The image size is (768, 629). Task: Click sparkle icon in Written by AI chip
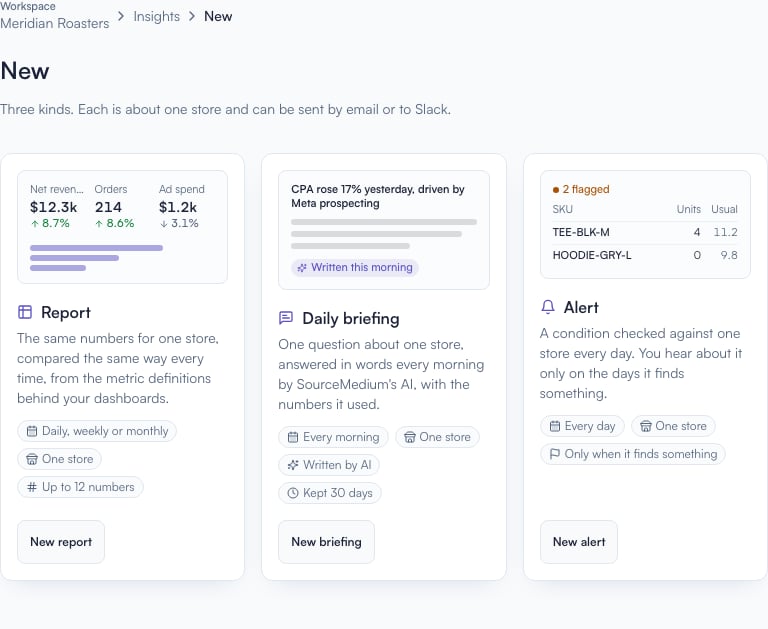click(293, 465)
